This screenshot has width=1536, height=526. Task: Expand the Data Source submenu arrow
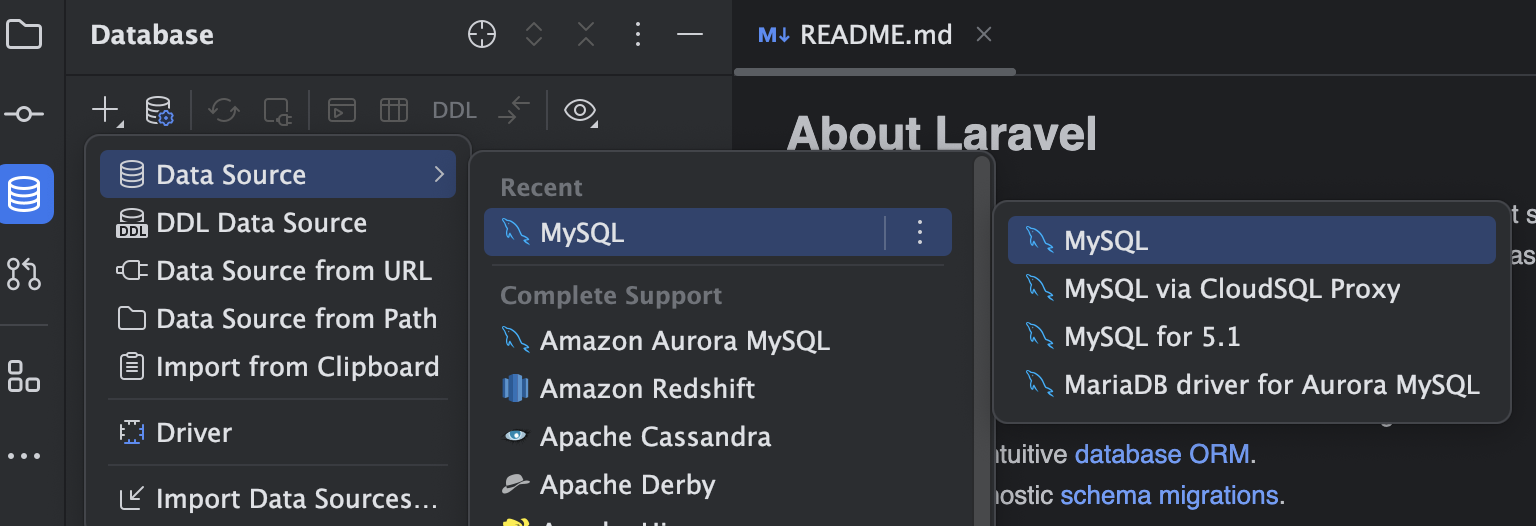pyautogui.click(x=439, y=175)
